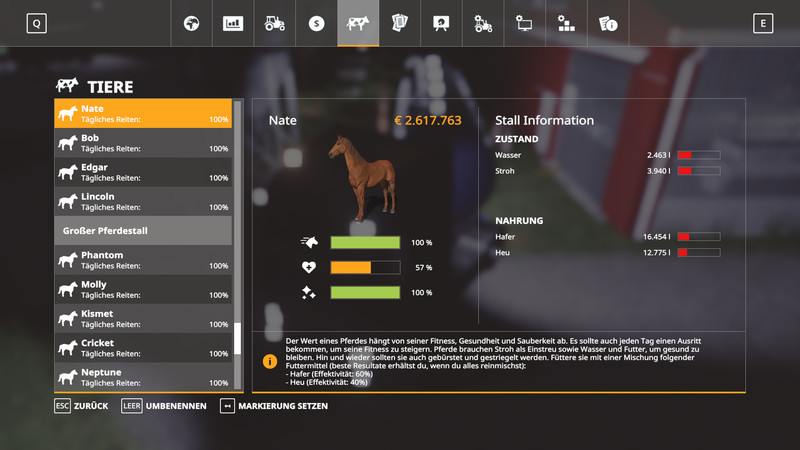The image size is (800, 450).
Task: Open the contracts cards tab
Action: click(399, 23)
